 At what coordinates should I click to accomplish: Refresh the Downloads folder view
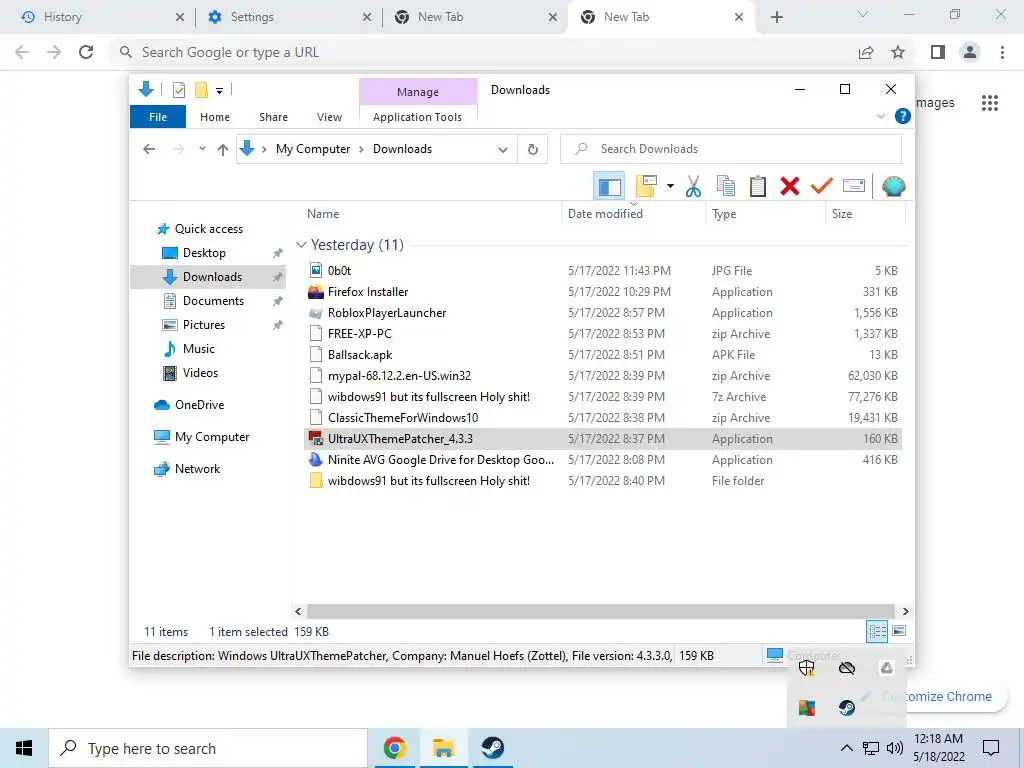click(533, 150)
